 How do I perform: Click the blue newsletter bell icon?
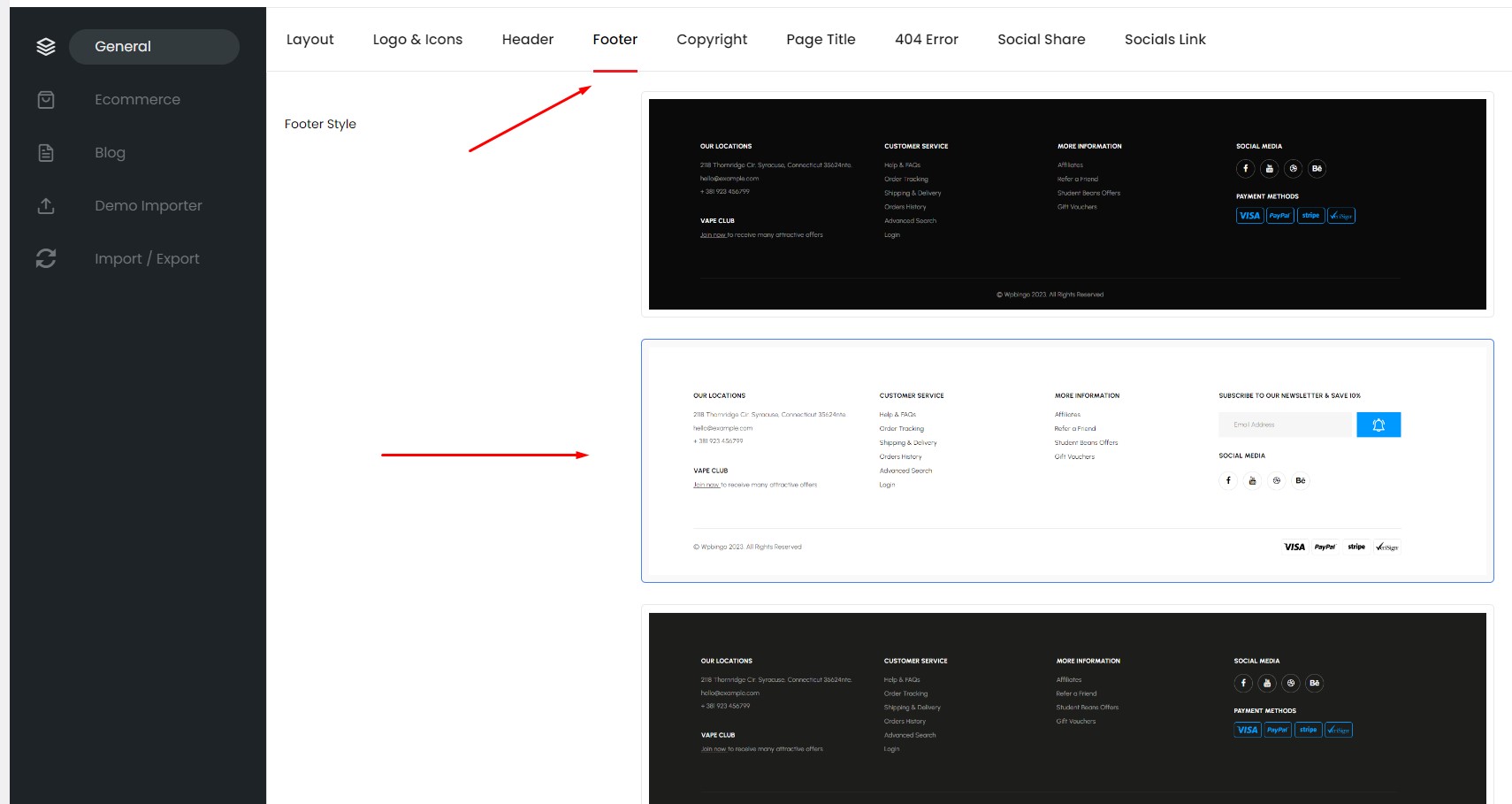click(1378, 425)
